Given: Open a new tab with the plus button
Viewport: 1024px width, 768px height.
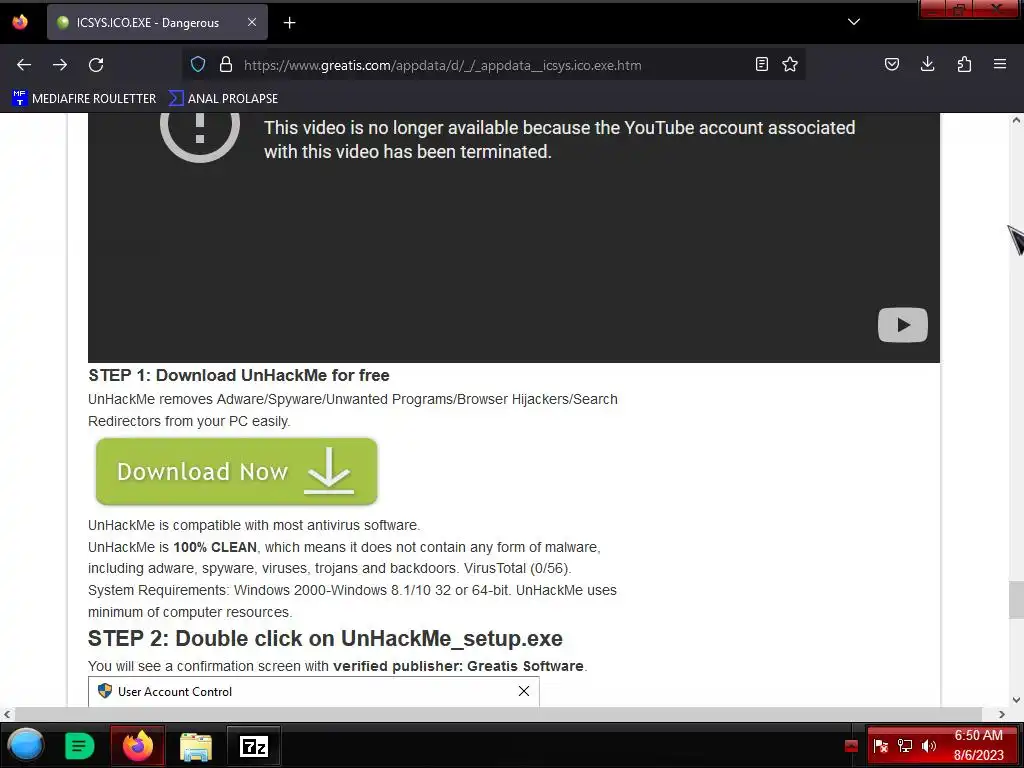Looking at the screenshot, I should click(289, 23).
